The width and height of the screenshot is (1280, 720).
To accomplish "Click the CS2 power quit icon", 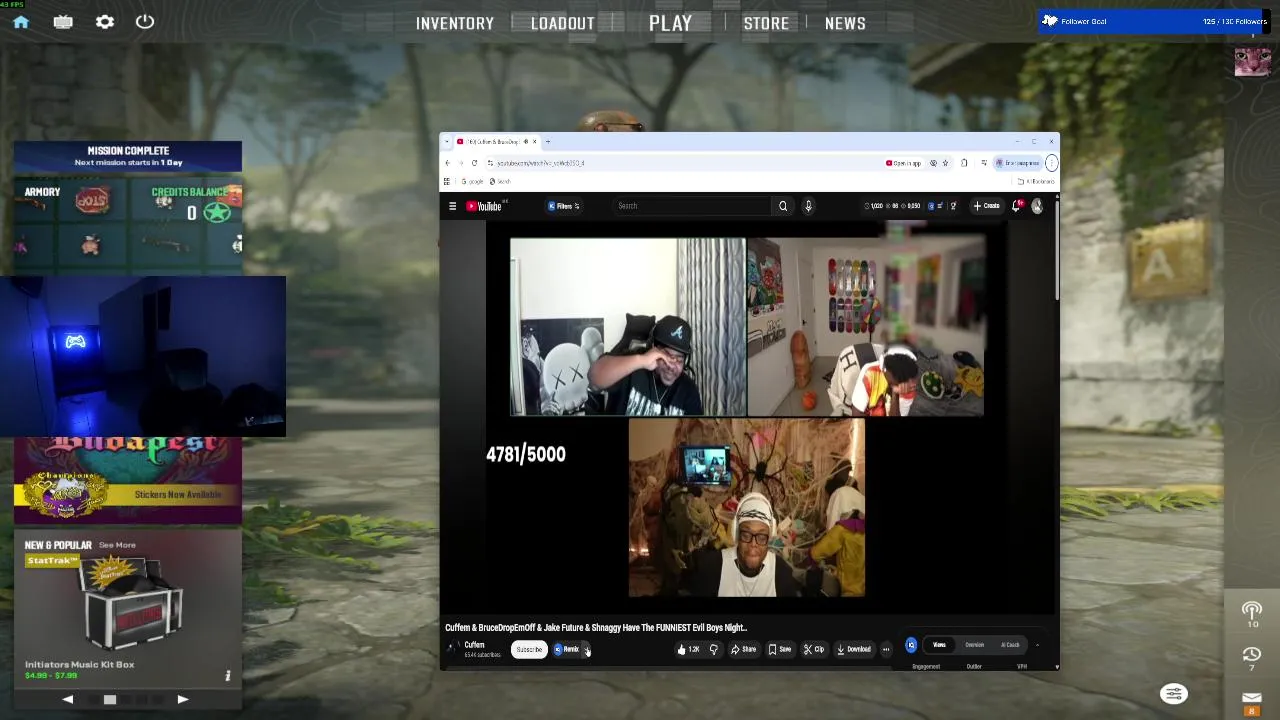I will coord(145,21).
